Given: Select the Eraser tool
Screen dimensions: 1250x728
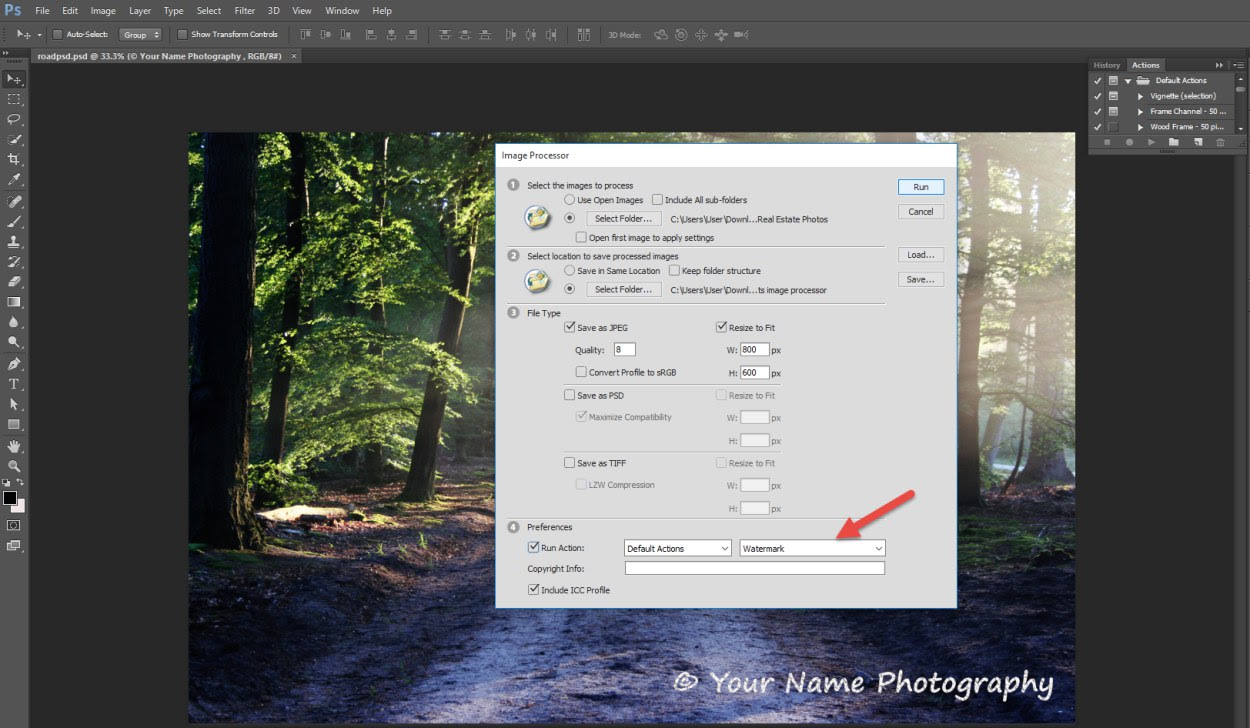Looking at the screenshot, I should tap(14, 281).
